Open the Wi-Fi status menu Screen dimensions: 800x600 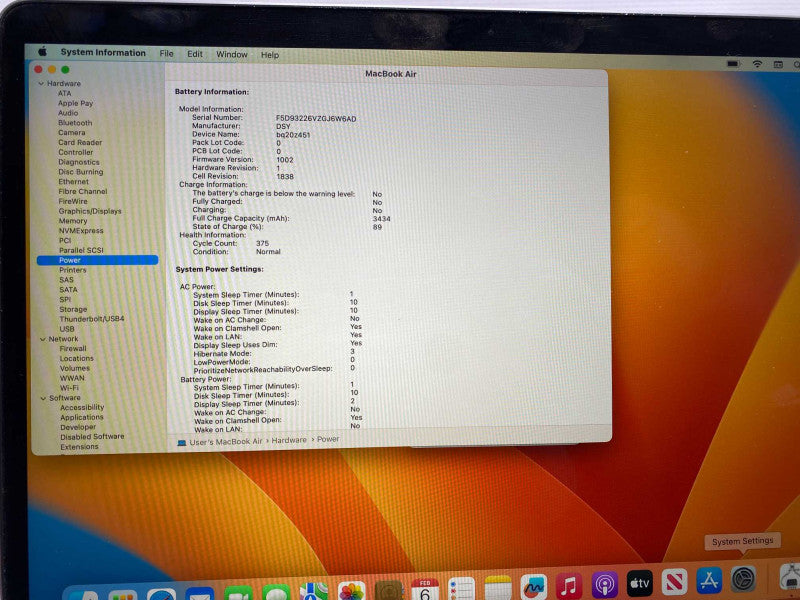point(757,64)
